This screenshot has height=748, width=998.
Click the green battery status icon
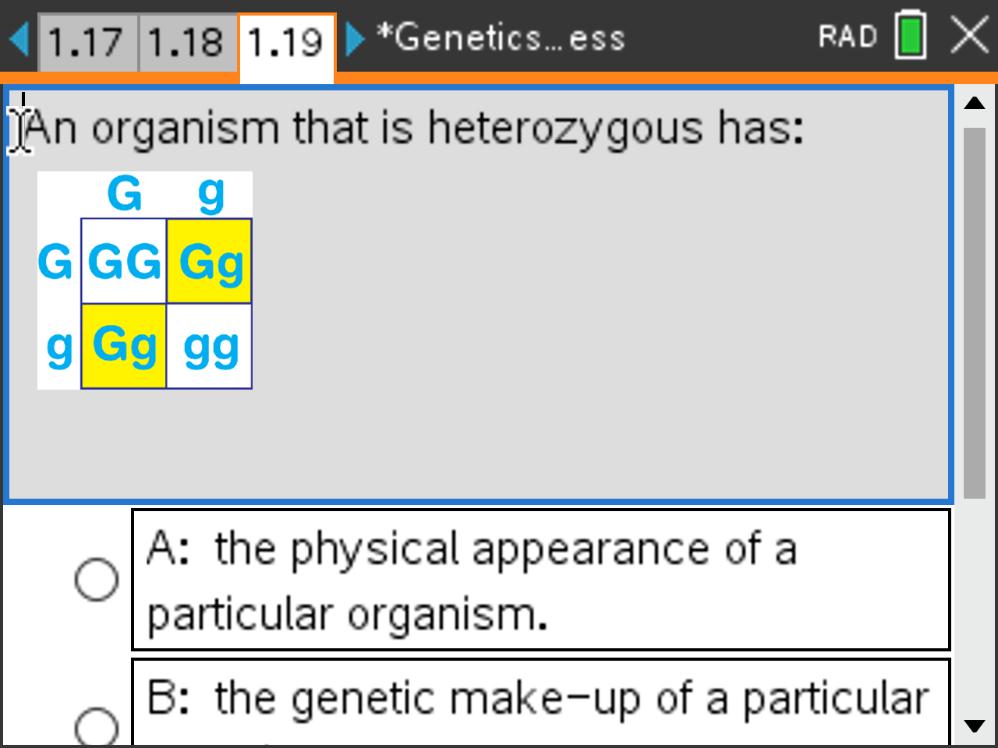910,38
